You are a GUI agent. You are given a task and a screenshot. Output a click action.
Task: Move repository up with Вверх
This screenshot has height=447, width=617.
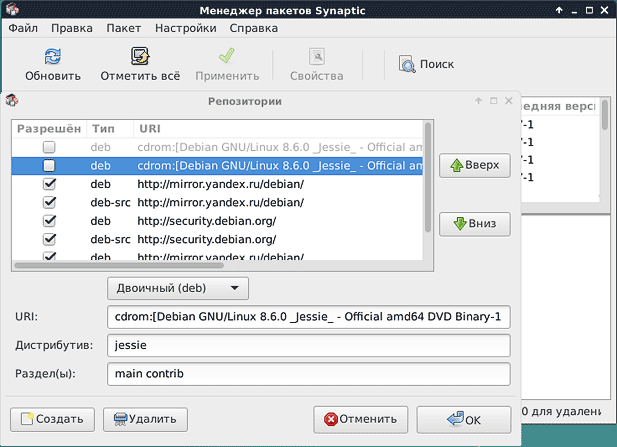click(475, 165)
